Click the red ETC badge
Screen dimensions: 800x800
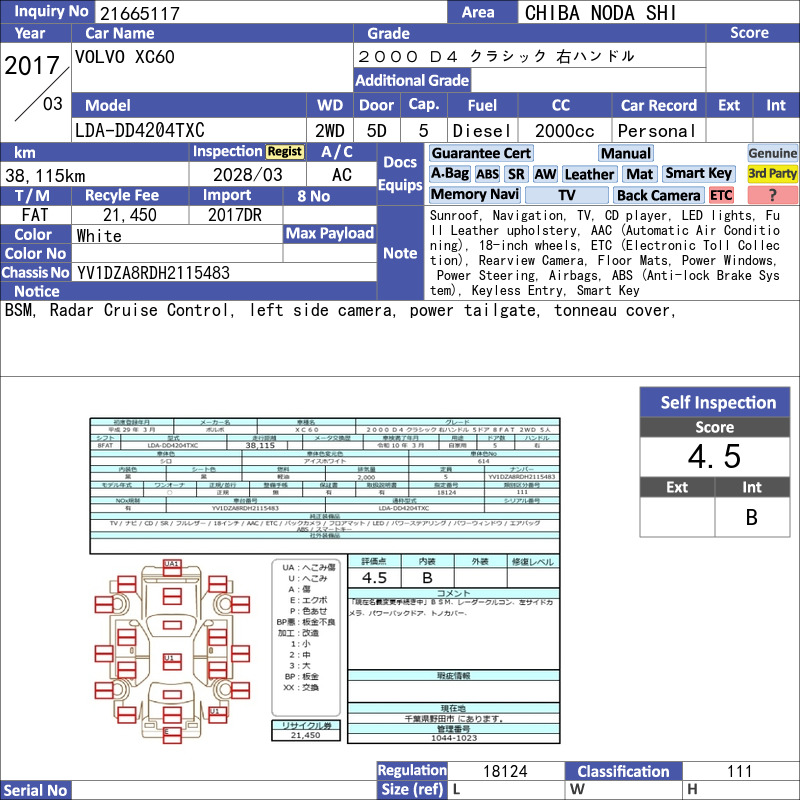[721, 195]
